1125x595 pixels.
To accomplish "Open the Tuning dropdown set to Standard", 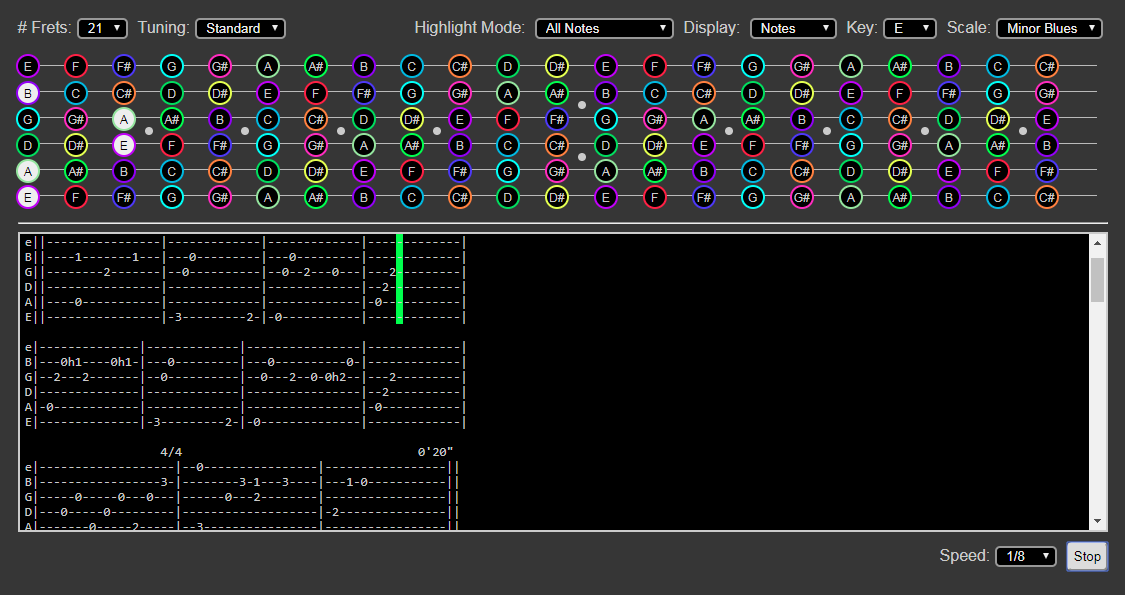I will tap(240, 28).
